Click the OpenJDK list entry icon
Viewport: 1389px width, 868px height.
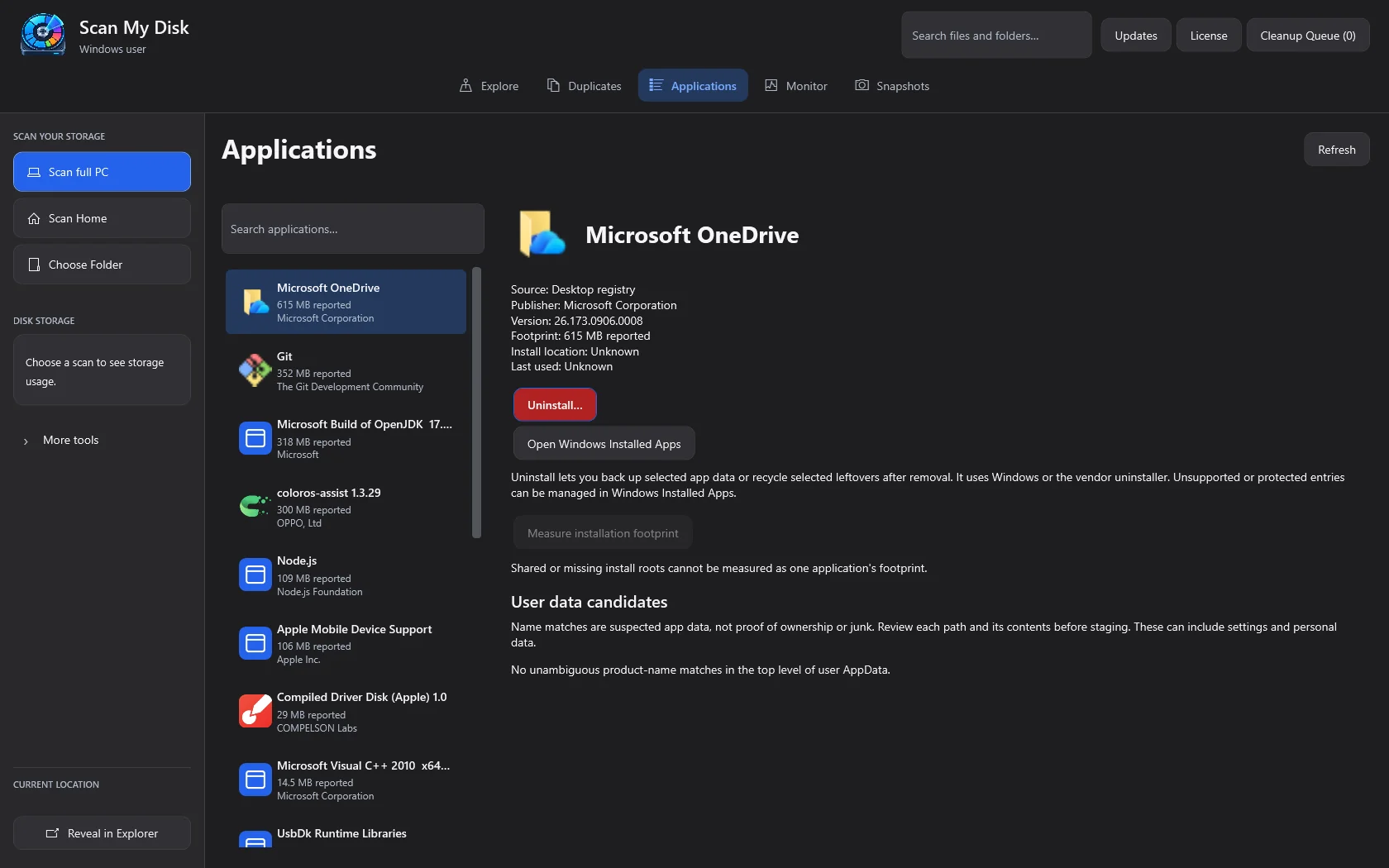pyautogui.click(x=255, y=438)
